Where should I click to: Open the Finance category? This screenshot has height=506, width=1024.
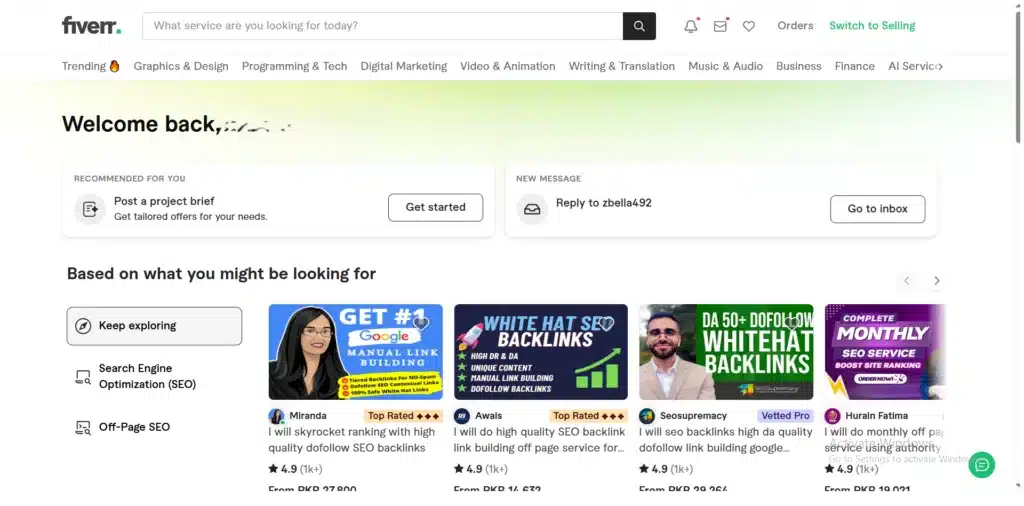(854, 66)
